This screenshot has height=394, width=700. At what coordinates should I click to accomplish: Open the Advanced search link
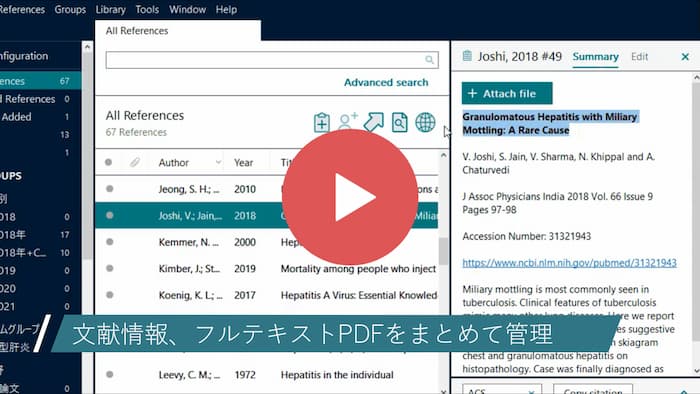(386, 82)
